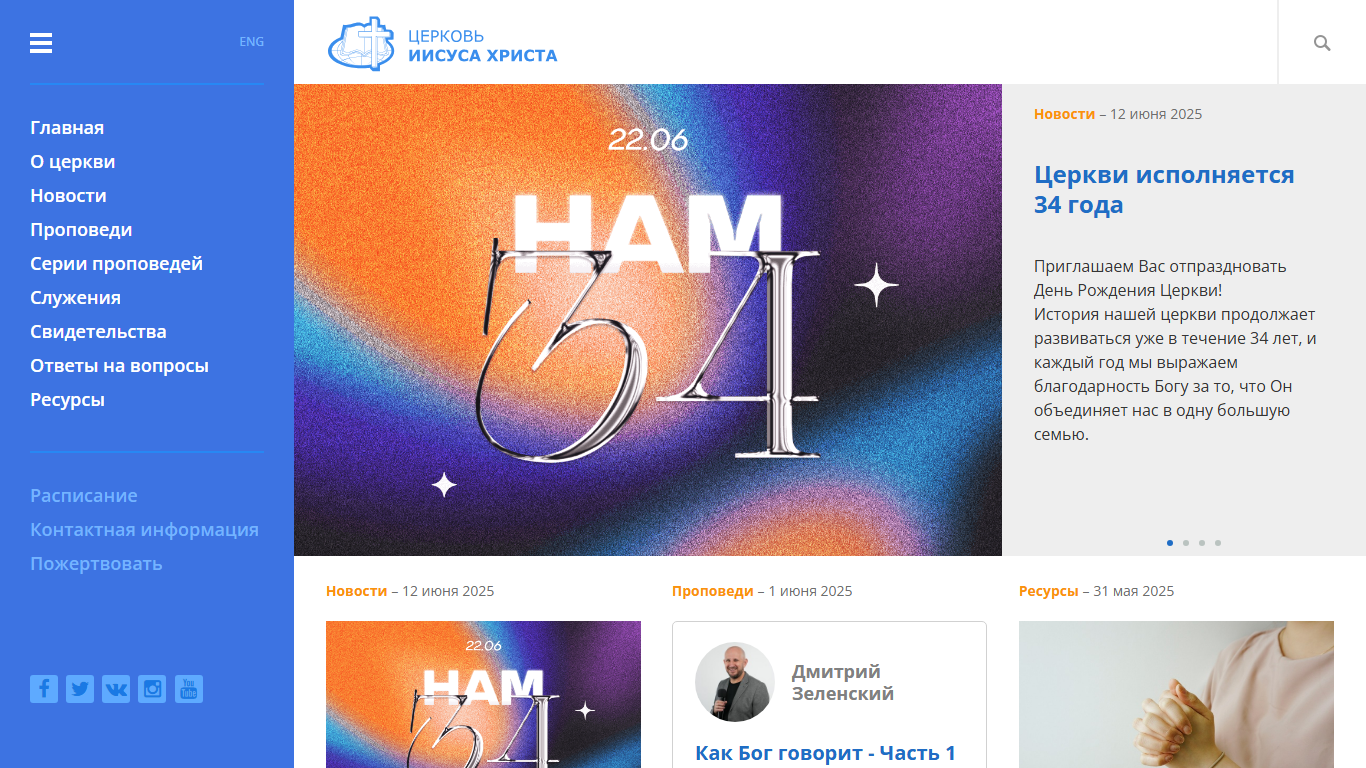Open the VK social icon
Viewport: 1366px width, 768px height.
point(116,689)
